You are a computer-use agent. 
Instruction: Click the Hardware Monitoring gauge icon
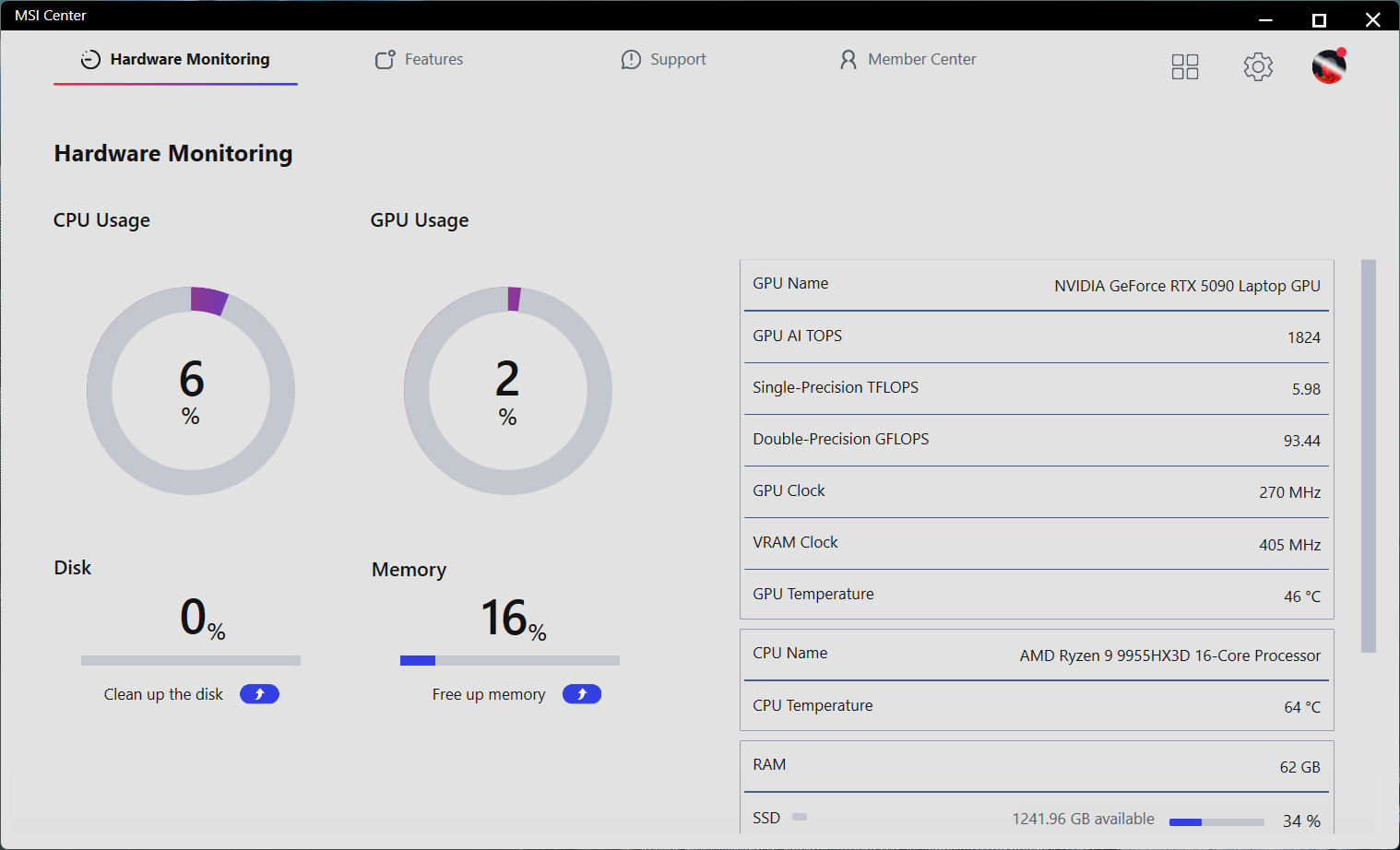tap(90, 60)
